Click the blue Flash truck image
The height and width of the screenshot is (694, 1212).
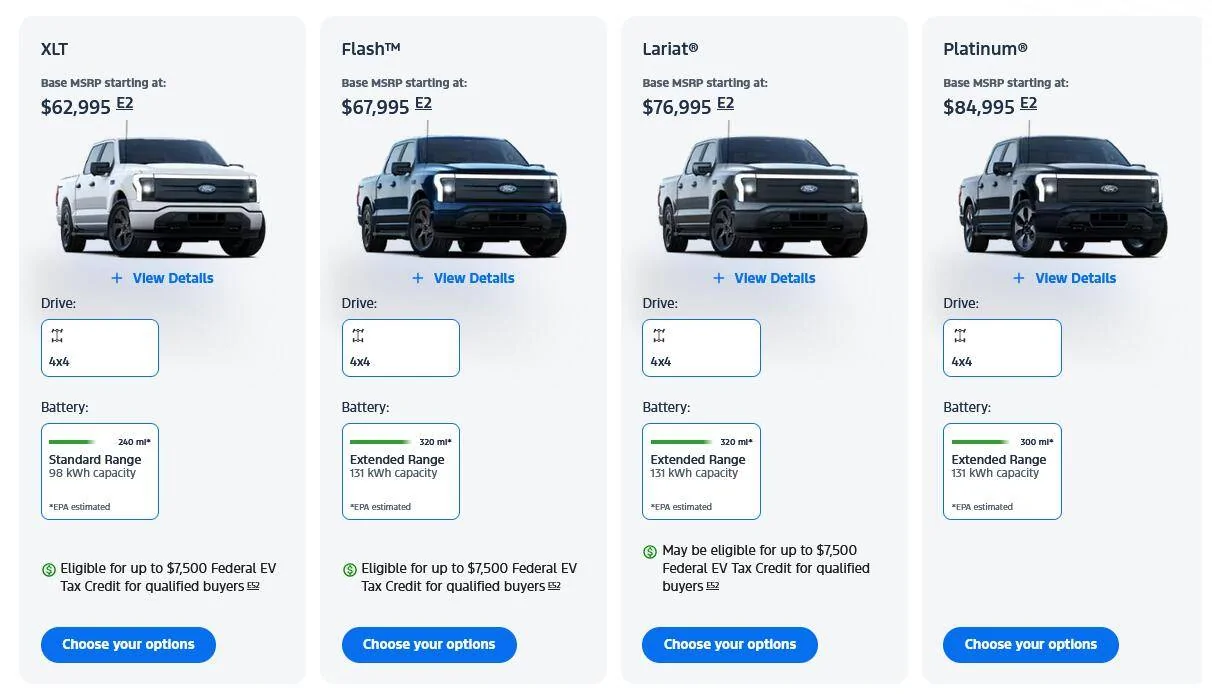[462, 196]
